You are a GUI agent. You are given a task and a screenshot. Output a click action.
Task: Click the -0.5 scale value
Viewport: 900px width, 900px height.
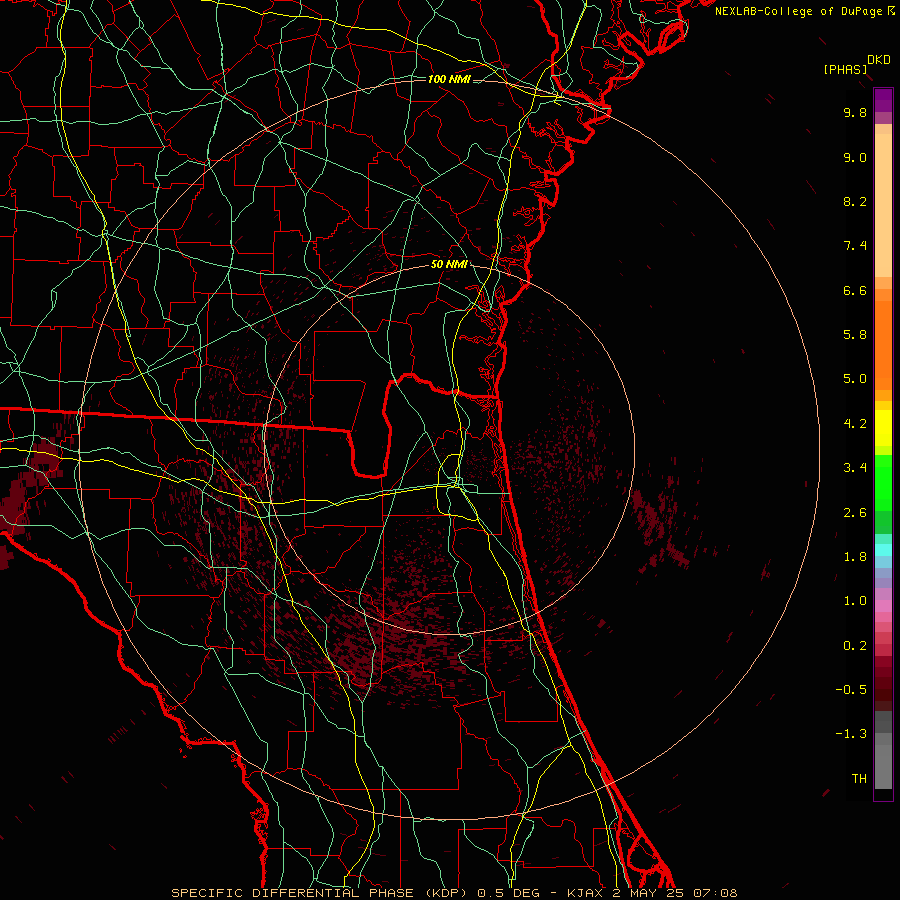(851, 690)
